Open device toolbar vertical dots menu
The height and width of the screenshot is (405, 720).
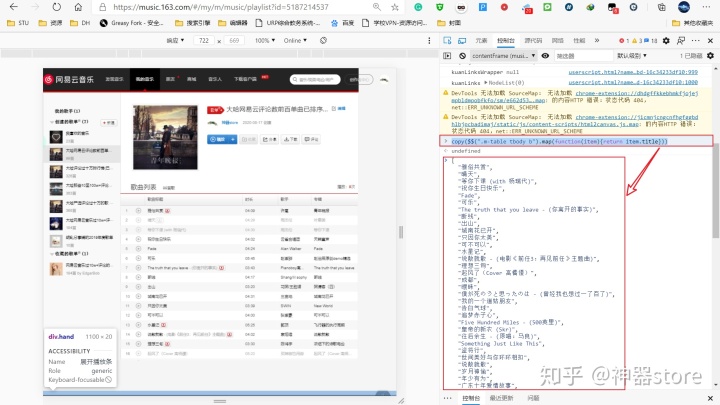429,40
